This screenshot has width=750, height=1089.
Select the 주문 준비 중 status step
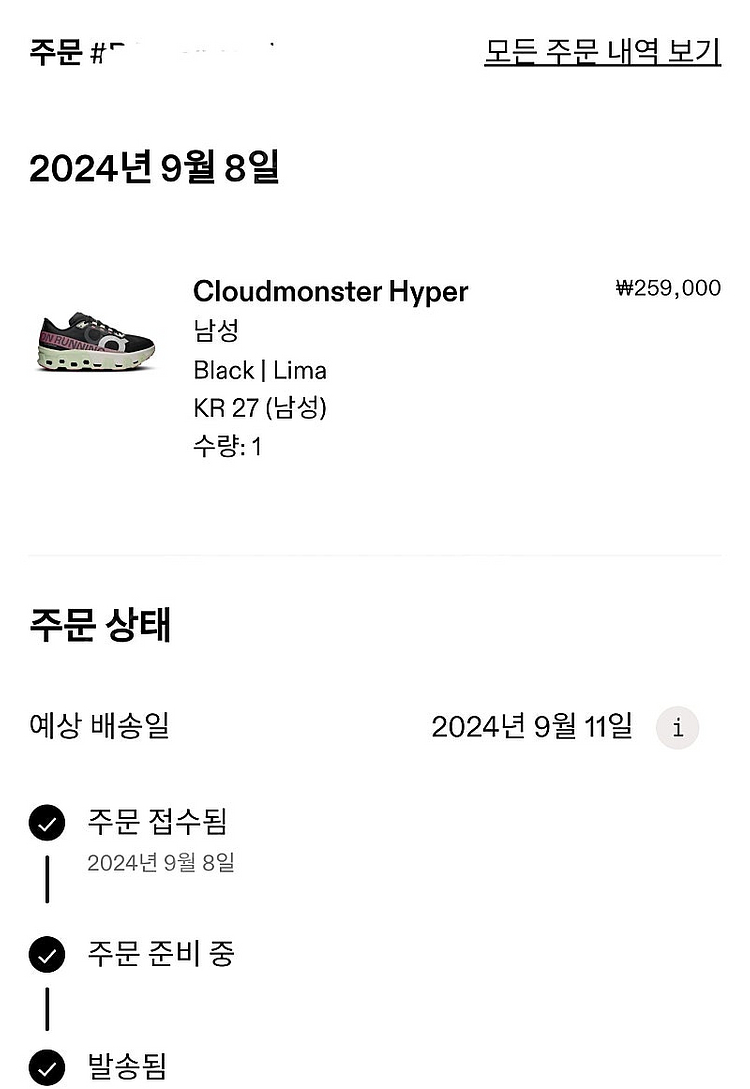tap(161, 954)
